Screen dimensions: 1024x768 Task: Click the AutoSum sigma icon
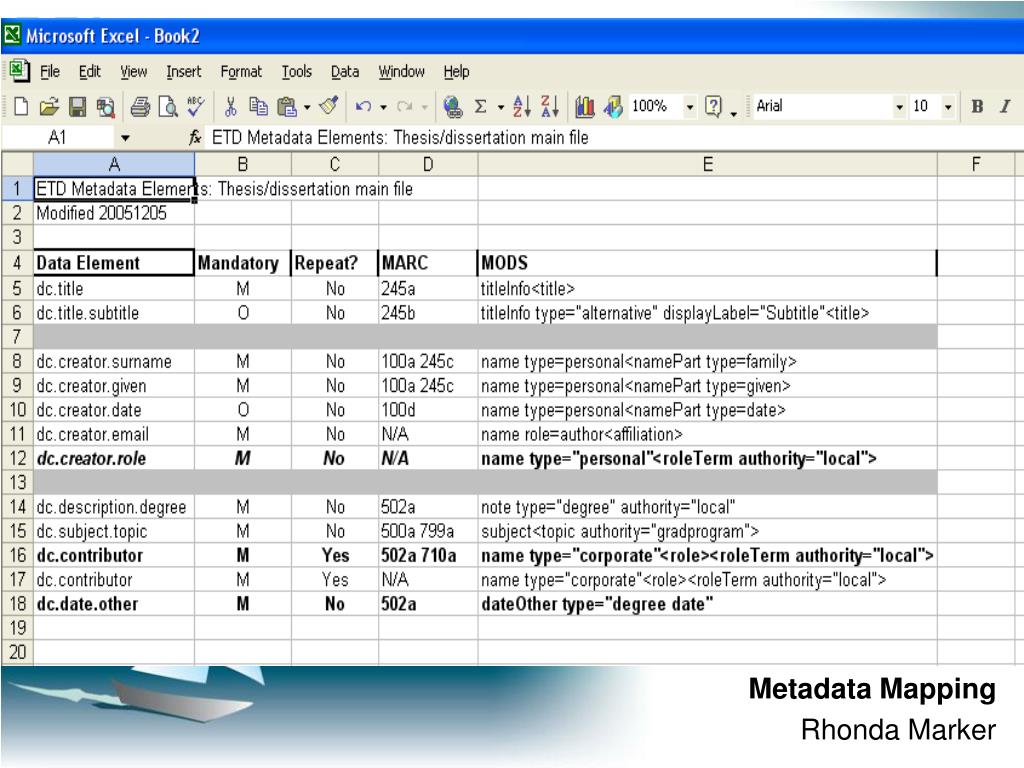tap(481, 106)
